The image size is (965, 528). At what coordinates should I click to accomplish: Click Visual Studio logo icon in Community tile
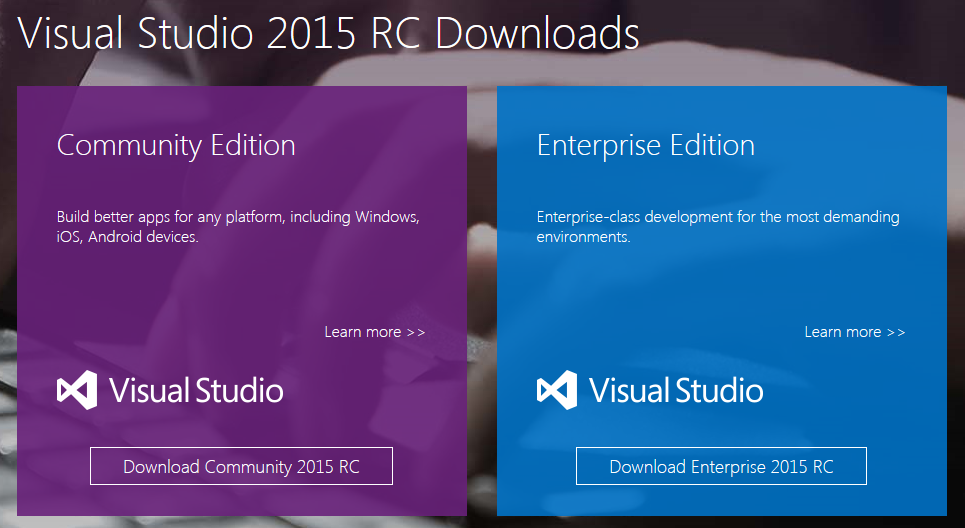tap(77, 390)
